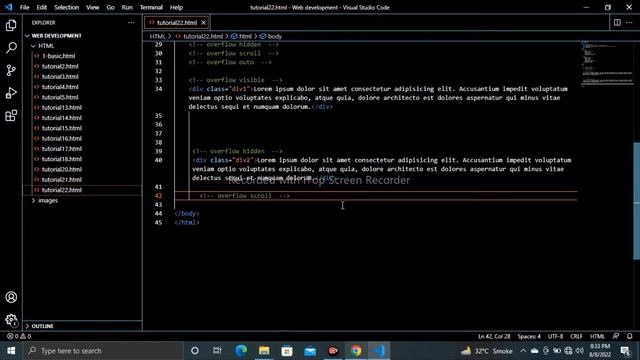Open the Manage gear icon
640x360 pixels.
(11, 320)
